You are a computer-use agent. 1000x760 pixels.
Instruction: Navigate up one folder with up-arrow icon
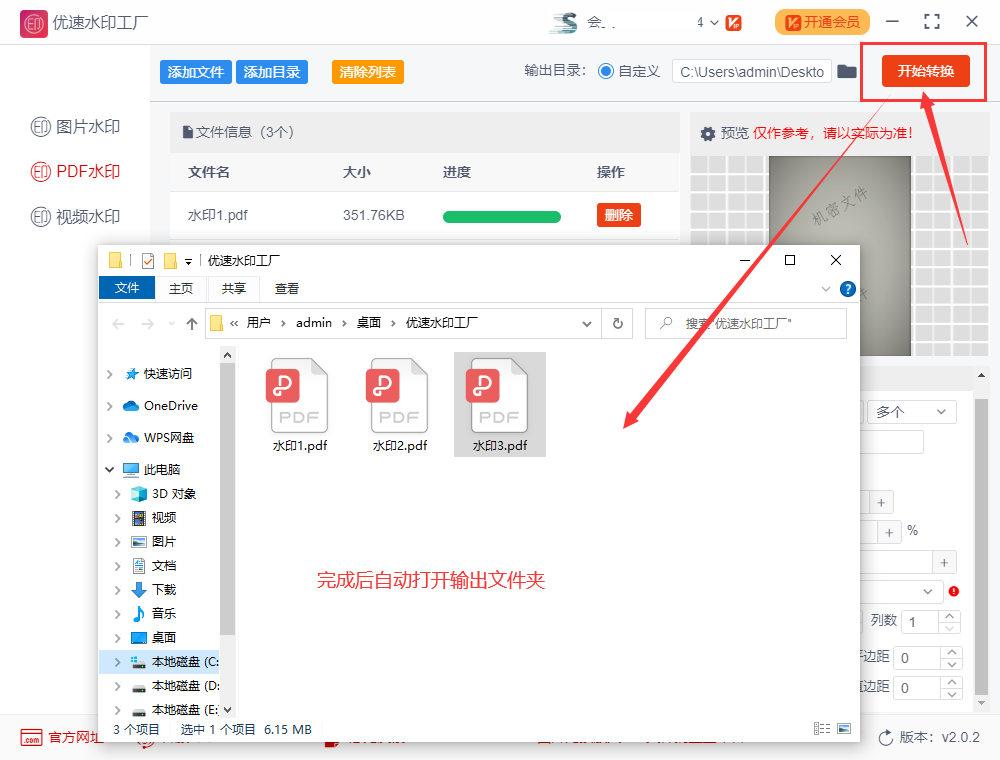pos(190,323)
